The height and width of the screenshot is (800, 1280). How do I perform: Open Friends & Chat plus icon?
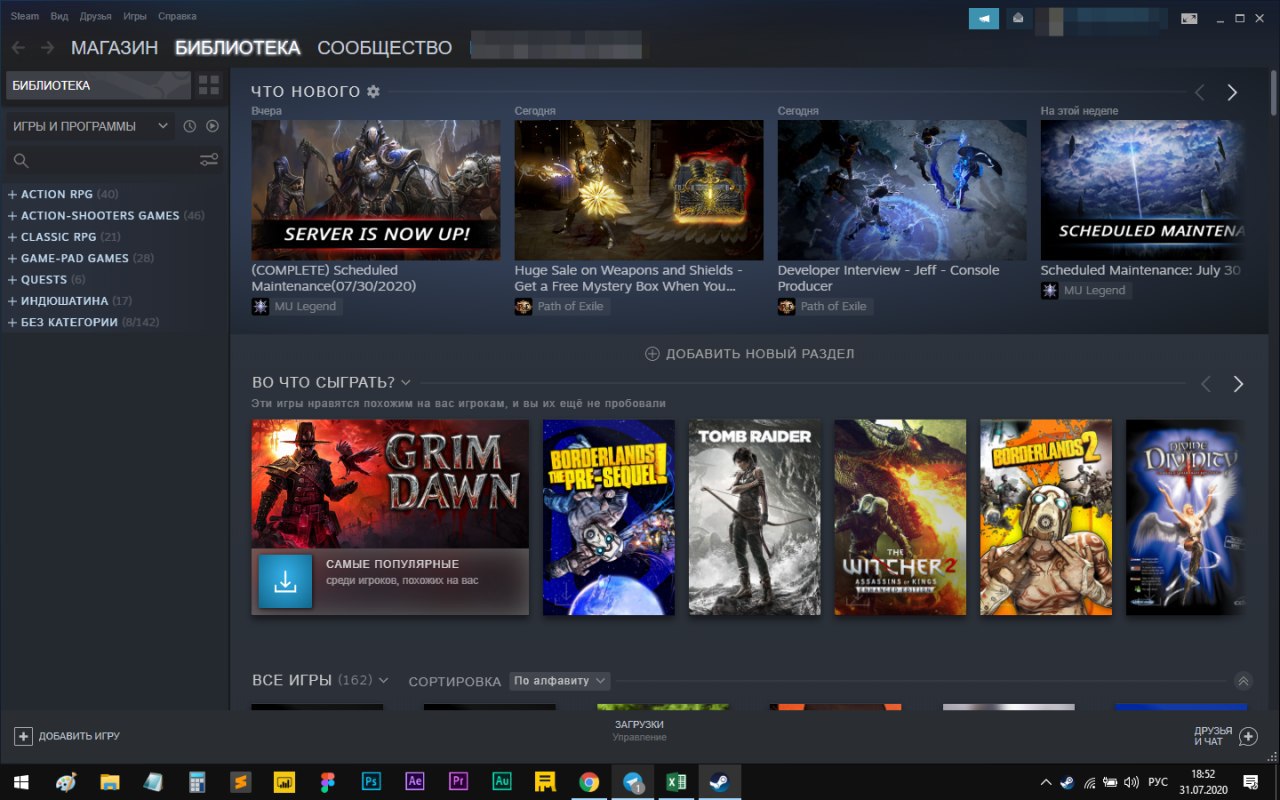pyautogui.click(x=1248, y=736)
